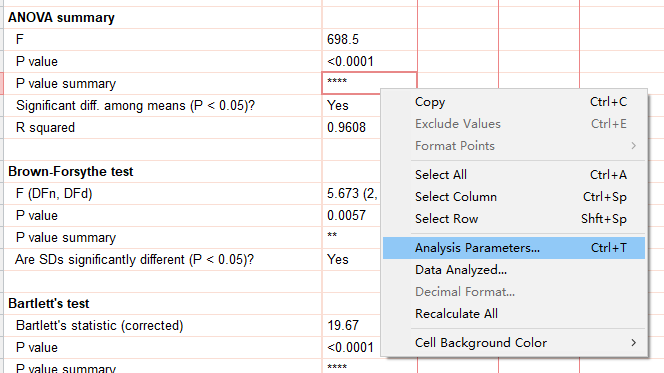Expand the Cell Background Color submenu arrow
The width and height of the screenshot is (664, 373).
click(x=634, y=343)
